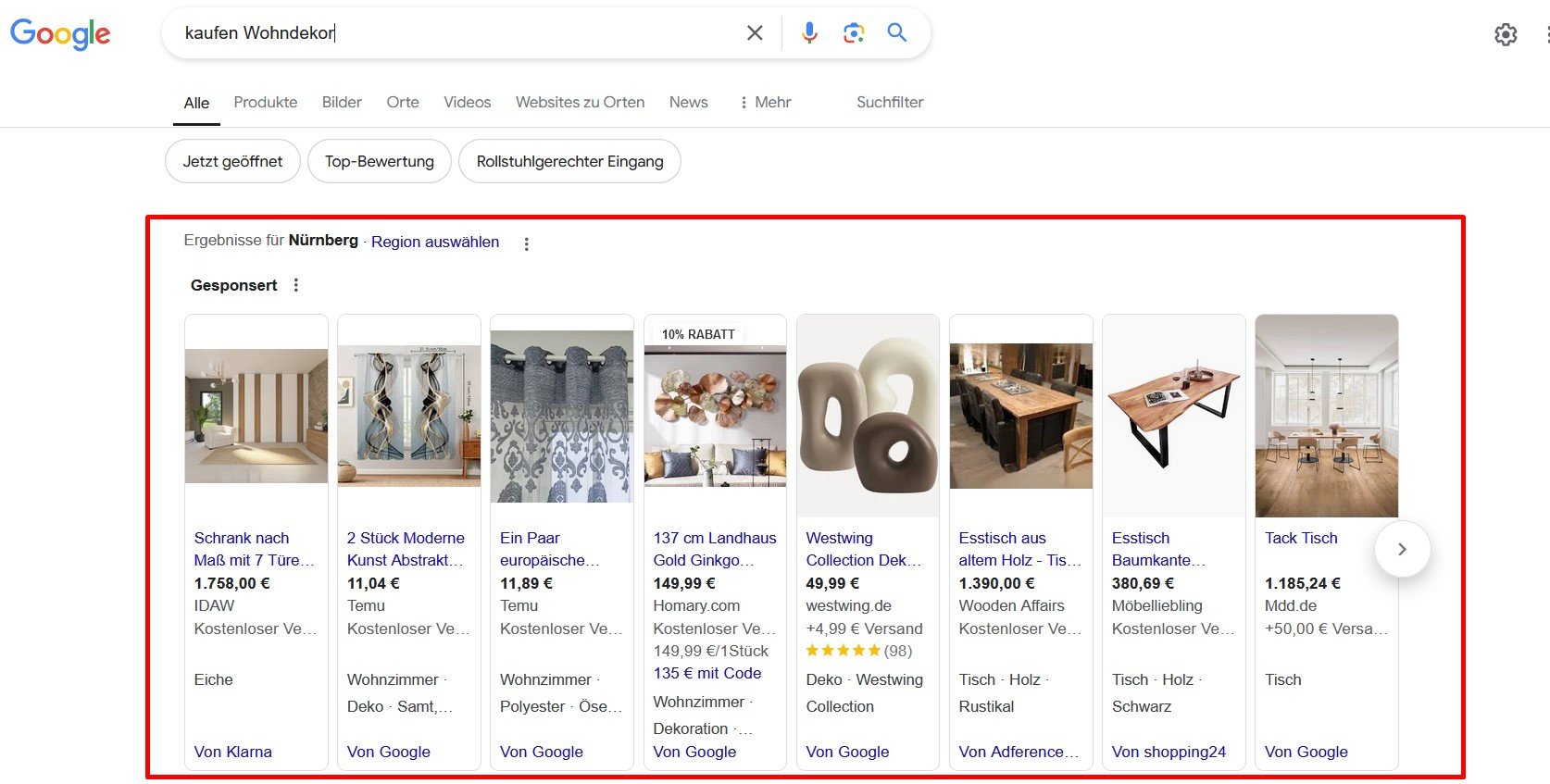The height and width of the screenshot is (784, 1550).
Task: Apply Rollstuhlgerechter Eingang filter chip
Action: coord(570,161)
